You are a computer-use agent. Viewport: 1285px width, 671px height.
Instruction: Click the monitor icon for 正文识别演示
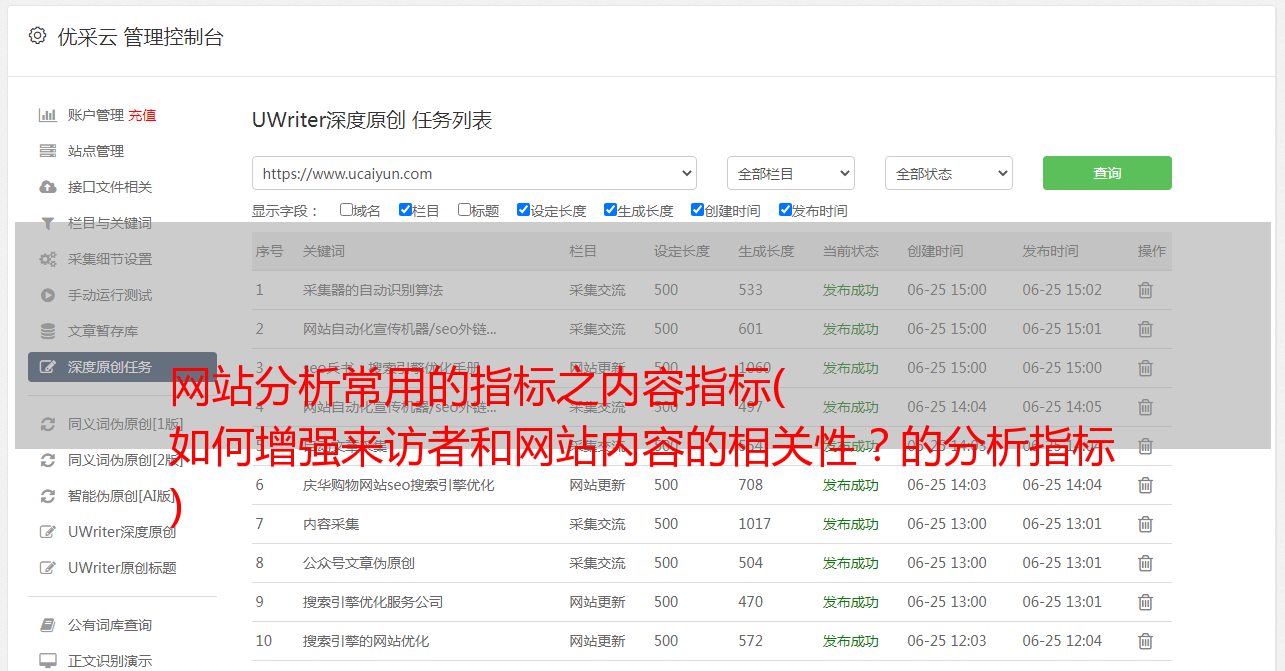(47, 661)
